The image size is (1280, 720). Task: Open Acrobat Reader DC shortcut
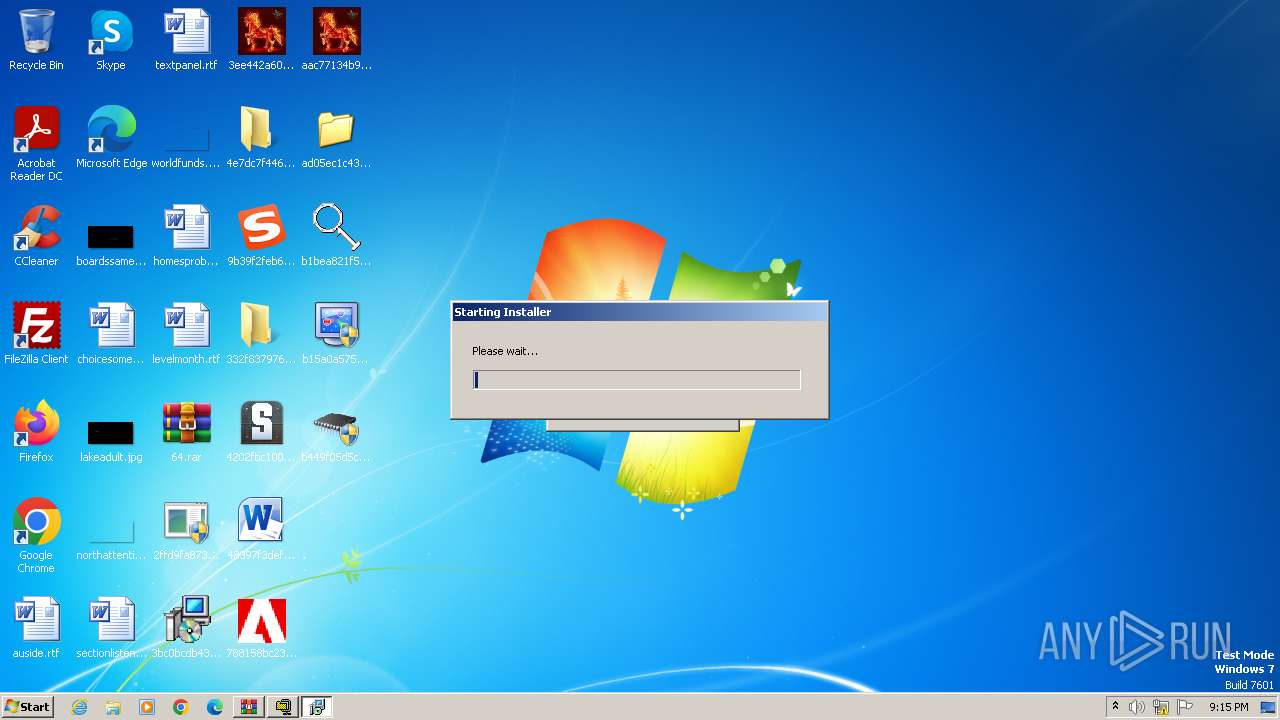click(36, 144)
